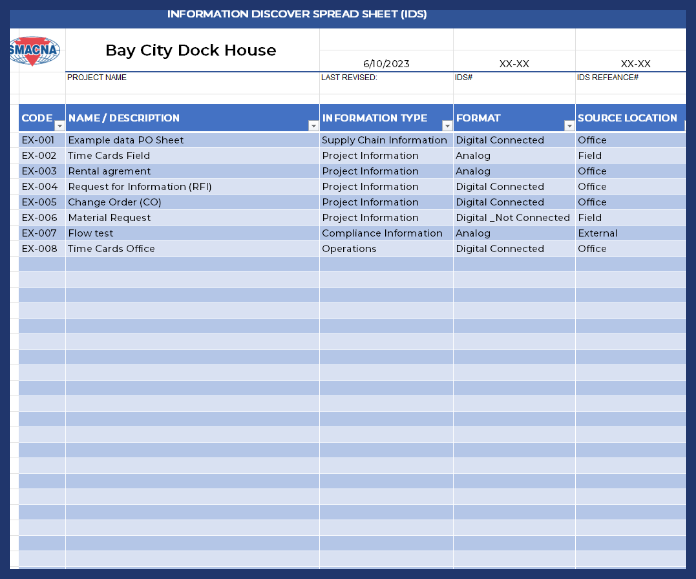The width and height of the screenshot is (696, 579).
Task: Select the Flow test cell
Action: pos(192,234)
